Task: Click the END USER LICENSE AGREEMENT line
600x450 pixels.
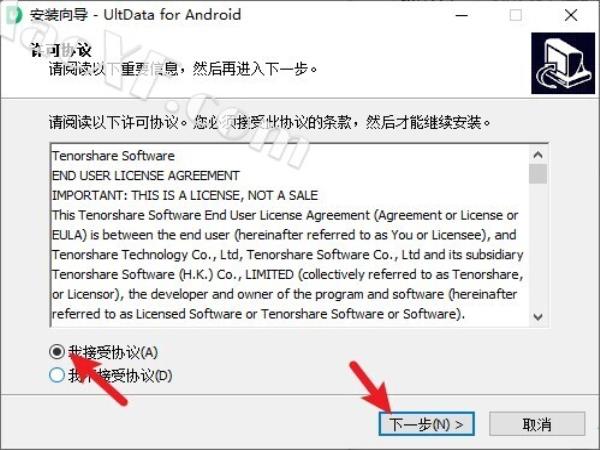Action: 145,176
